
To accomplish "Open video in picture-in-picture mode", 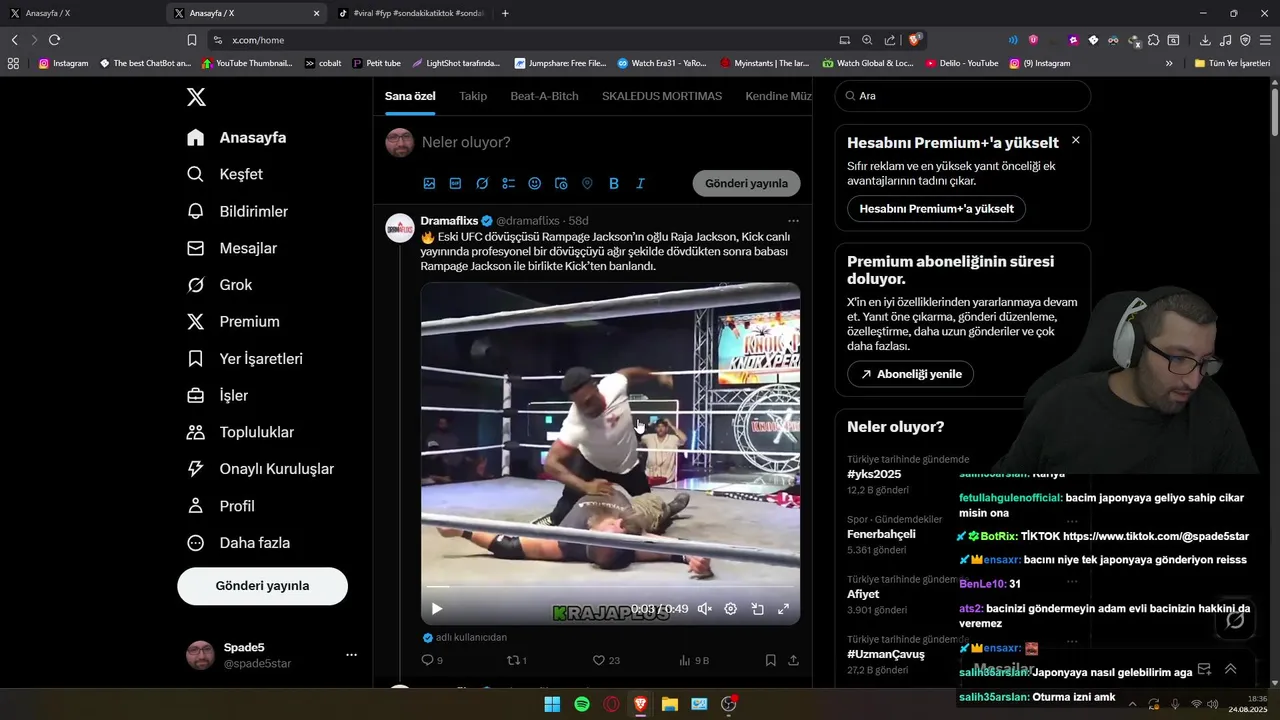I will pos(758,609).
